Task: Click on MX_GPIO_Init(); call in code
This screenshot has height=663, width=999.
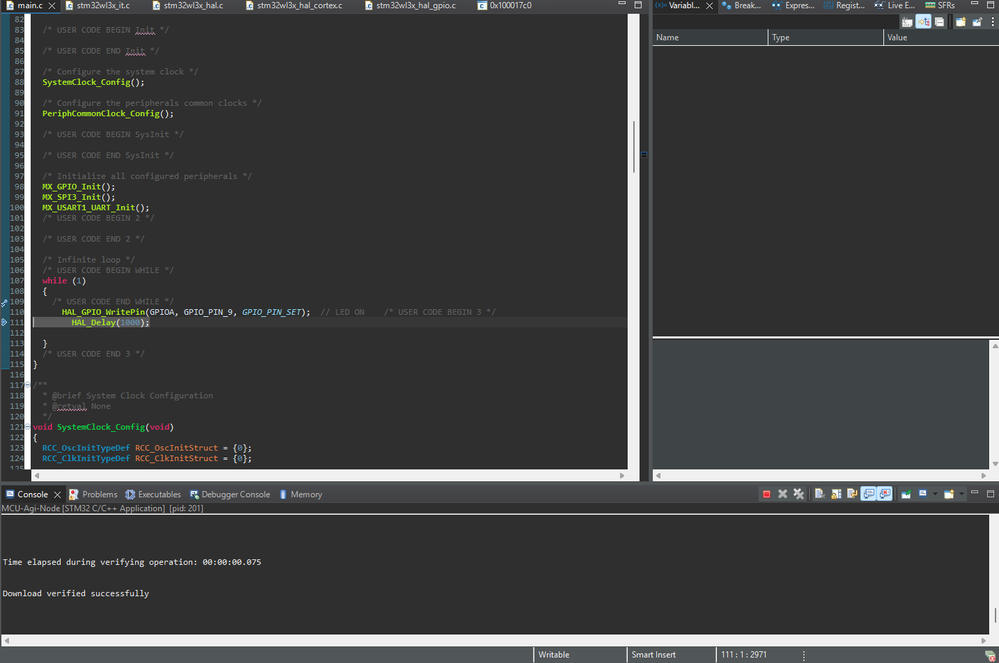Action: point(79,187)
